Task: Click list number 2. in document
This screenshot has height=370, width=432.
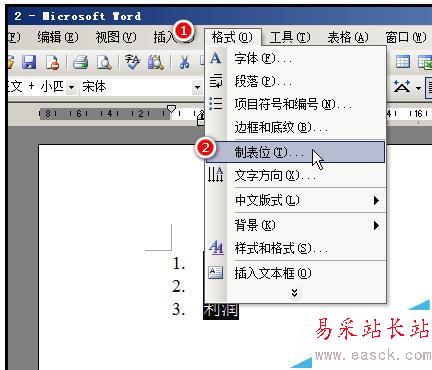Action: [x=179, y=287]
